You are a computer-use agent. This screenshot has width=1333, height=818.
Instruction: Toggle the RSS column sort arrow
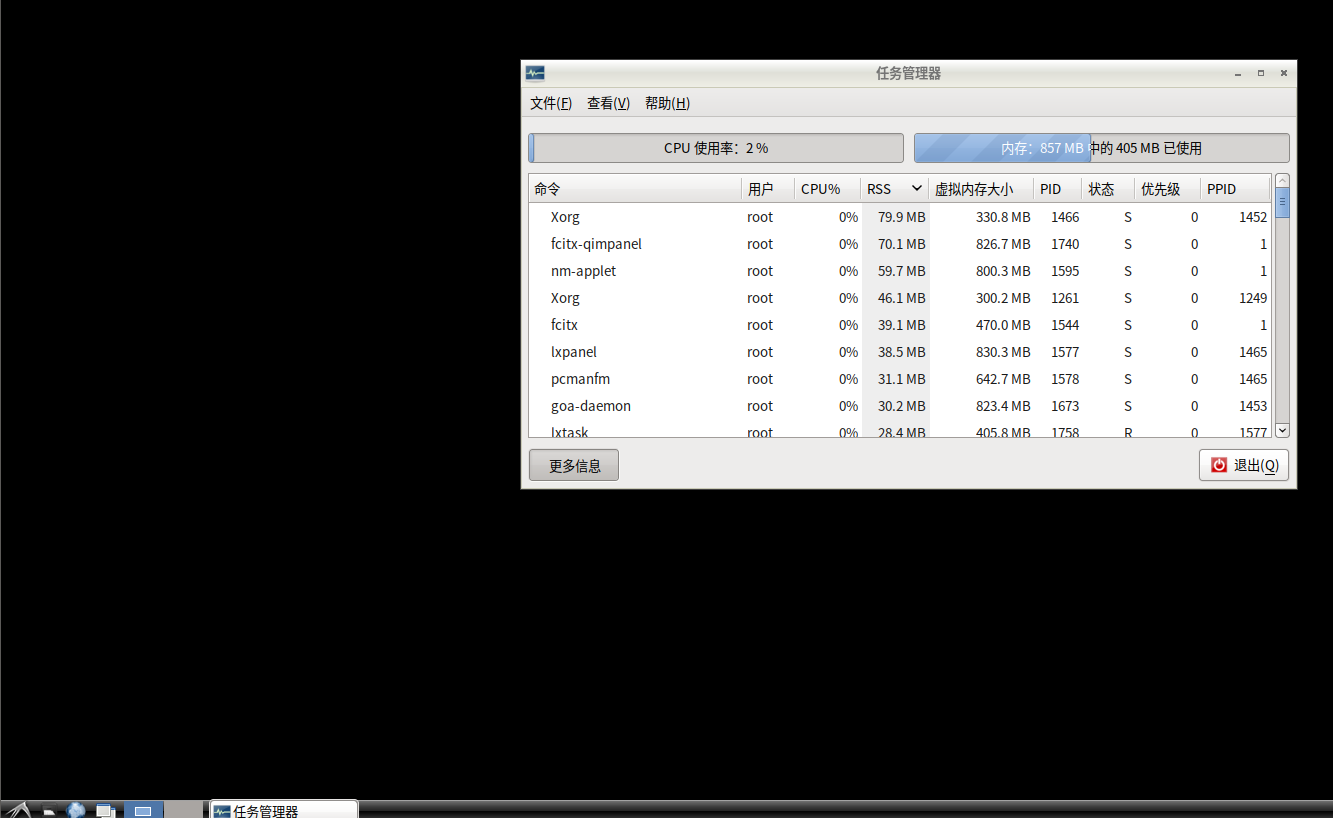point(917,188)
